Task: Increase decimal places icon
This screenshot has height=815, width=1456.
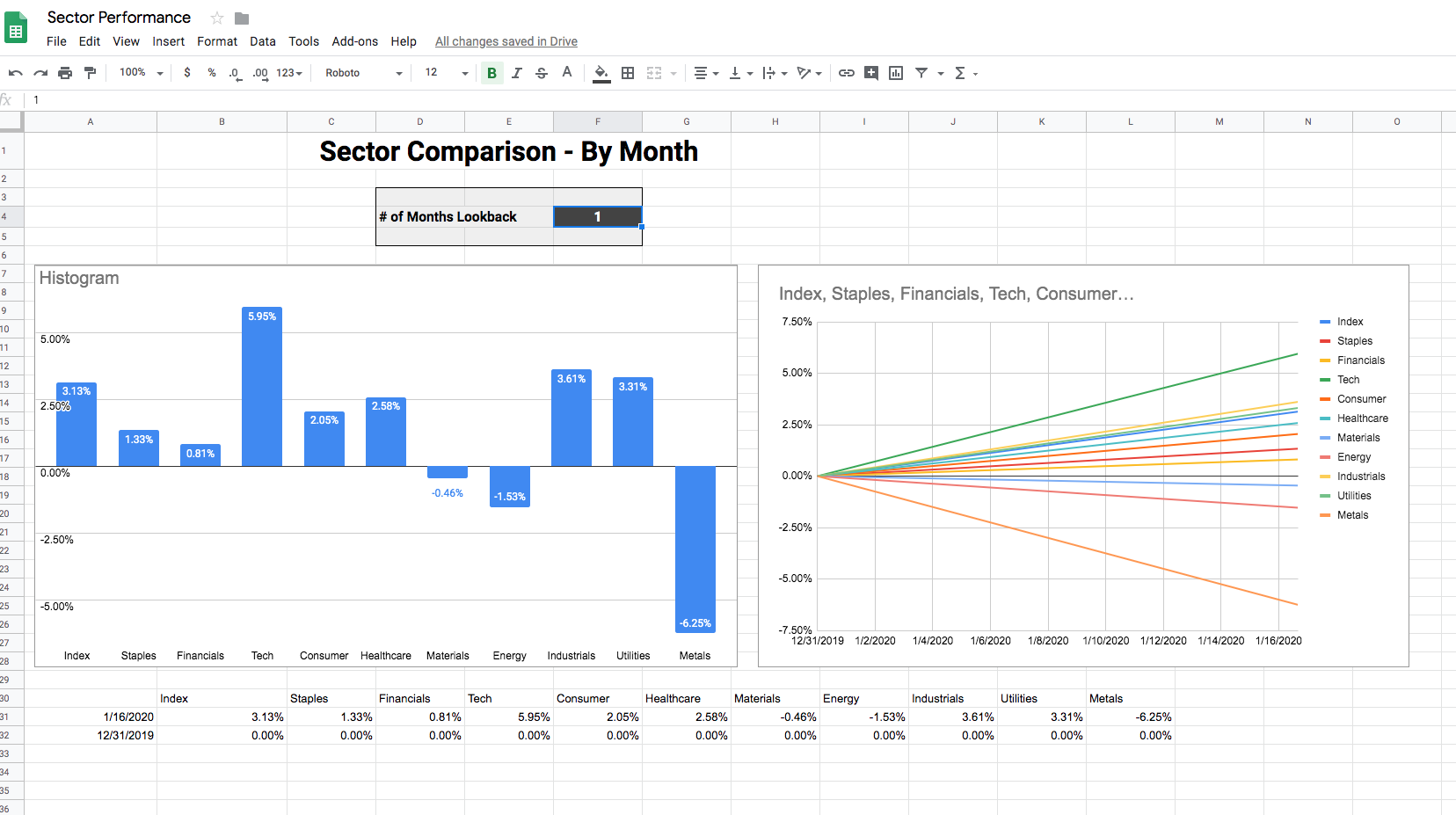Action: point(260,73)
